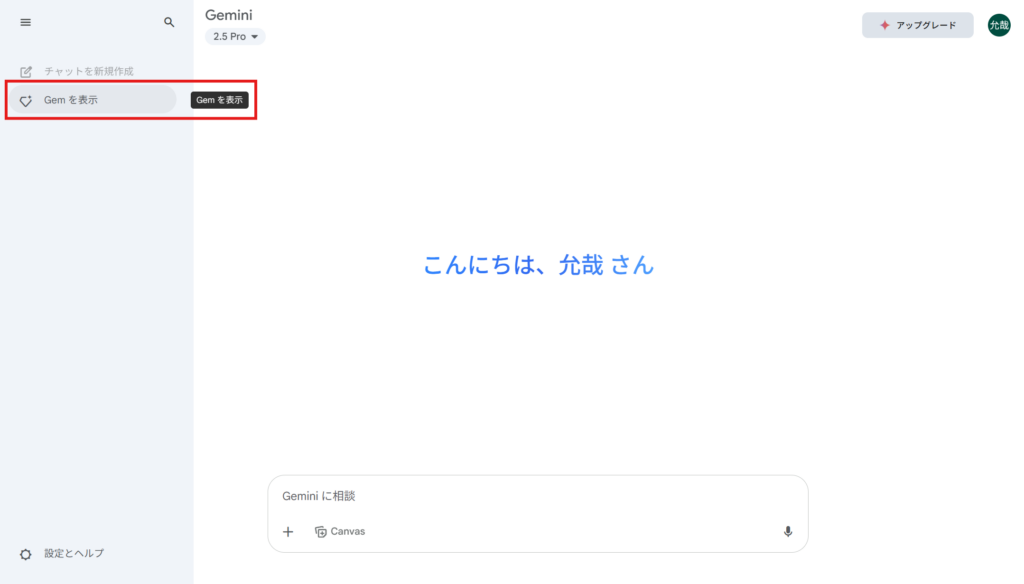Click the search magnifier icon

[x=169, y=22]
